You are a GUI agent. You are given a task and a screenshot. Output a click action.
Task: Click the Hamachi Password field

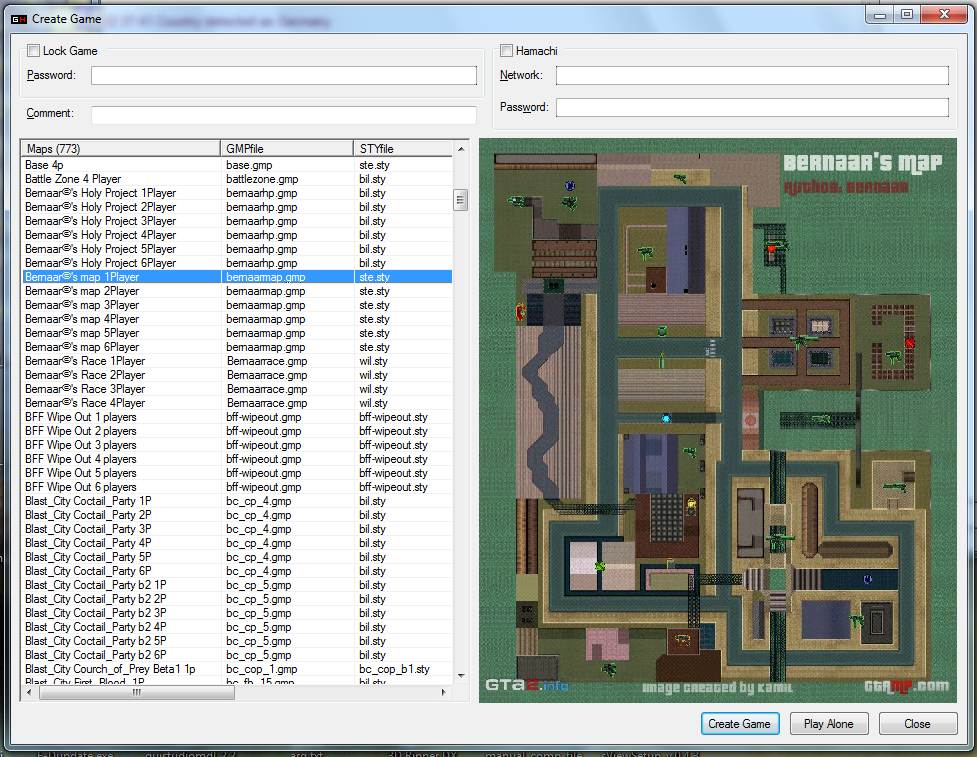[752, 108]
